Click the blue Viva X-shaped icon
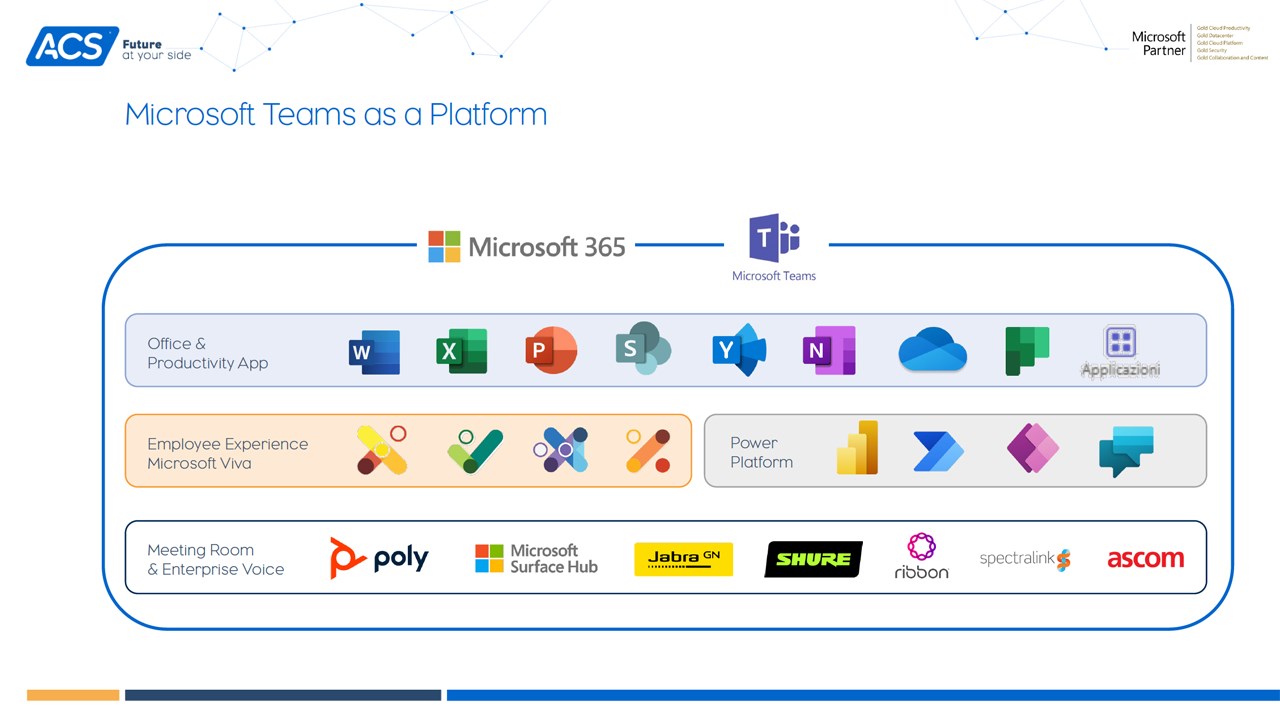 coord(560,450)
